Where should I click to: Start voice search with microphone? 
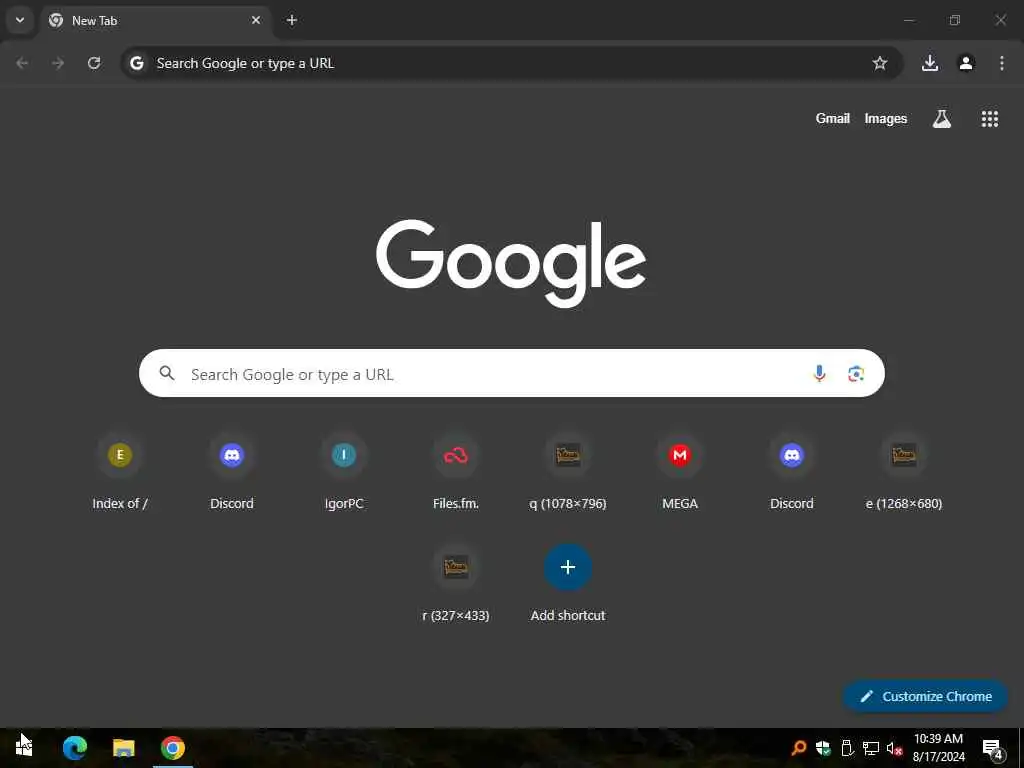click(819, 373)
